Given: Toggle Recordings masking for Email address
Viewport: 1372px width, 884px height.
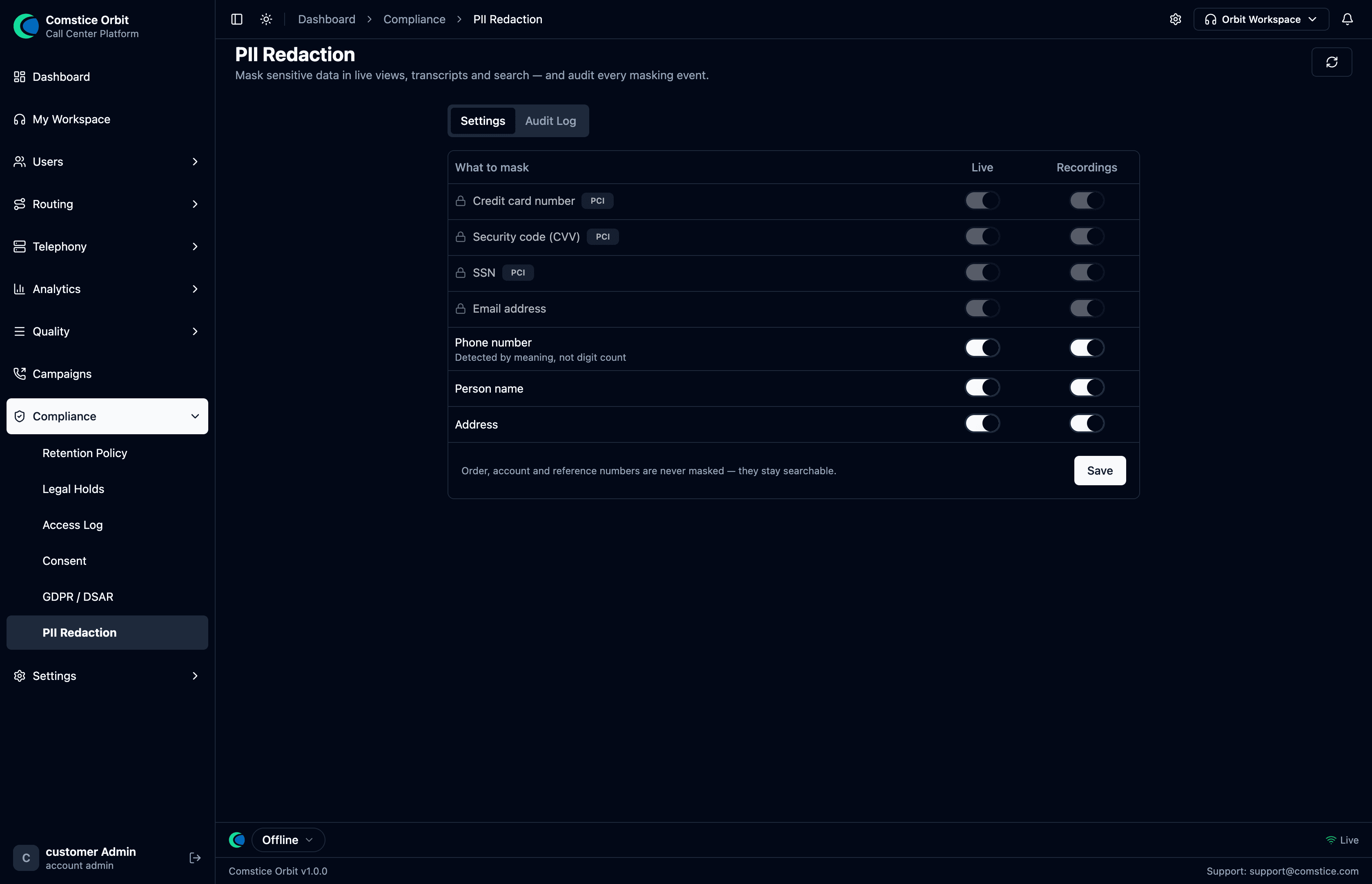Looking at the screenshot, I should coord(1087,308).
